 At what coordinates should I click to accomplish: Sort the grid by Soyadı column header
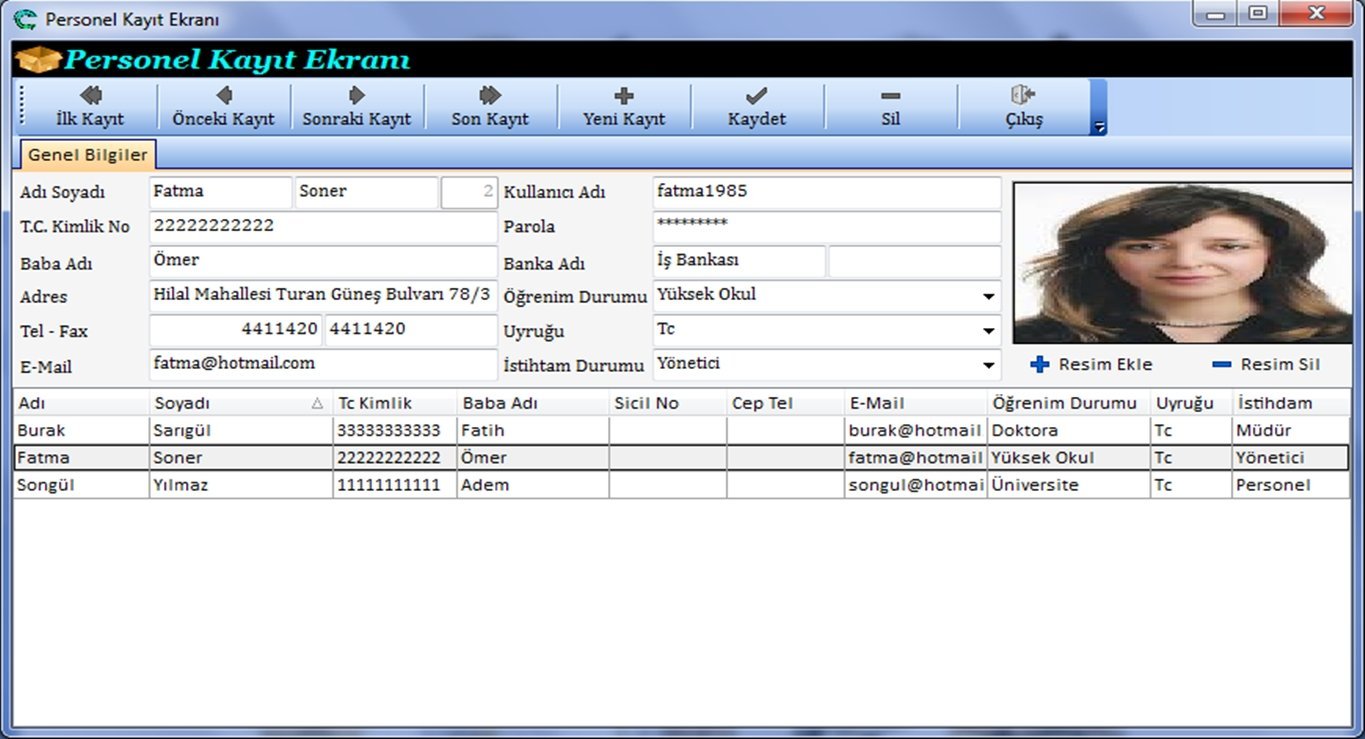230,403
